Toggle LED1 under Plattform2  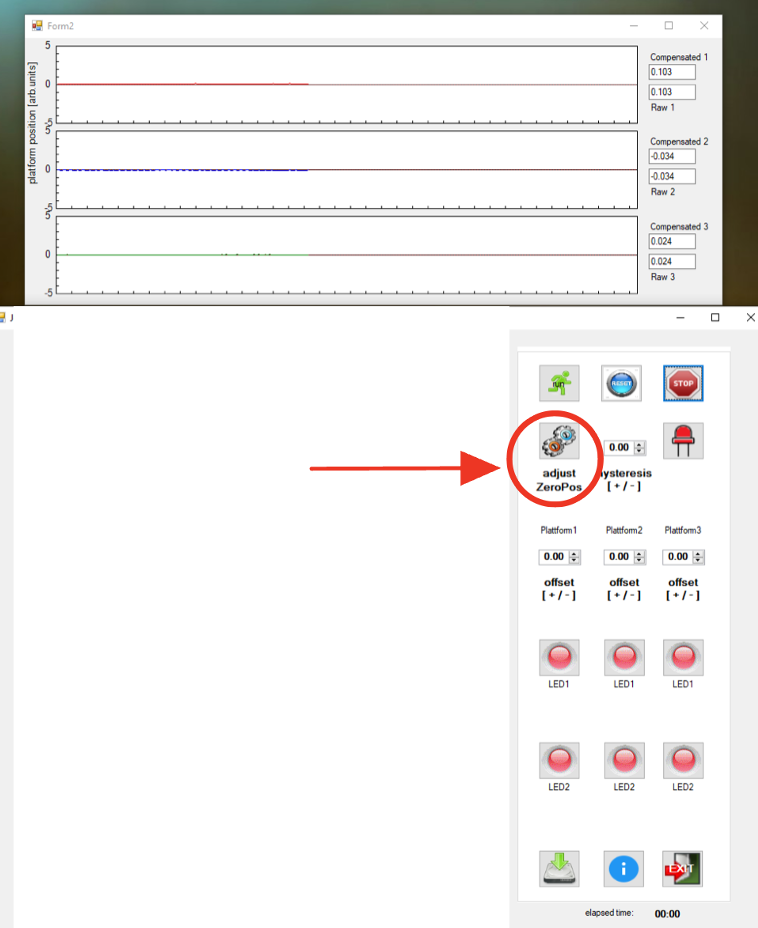click(x=624, y=657)
